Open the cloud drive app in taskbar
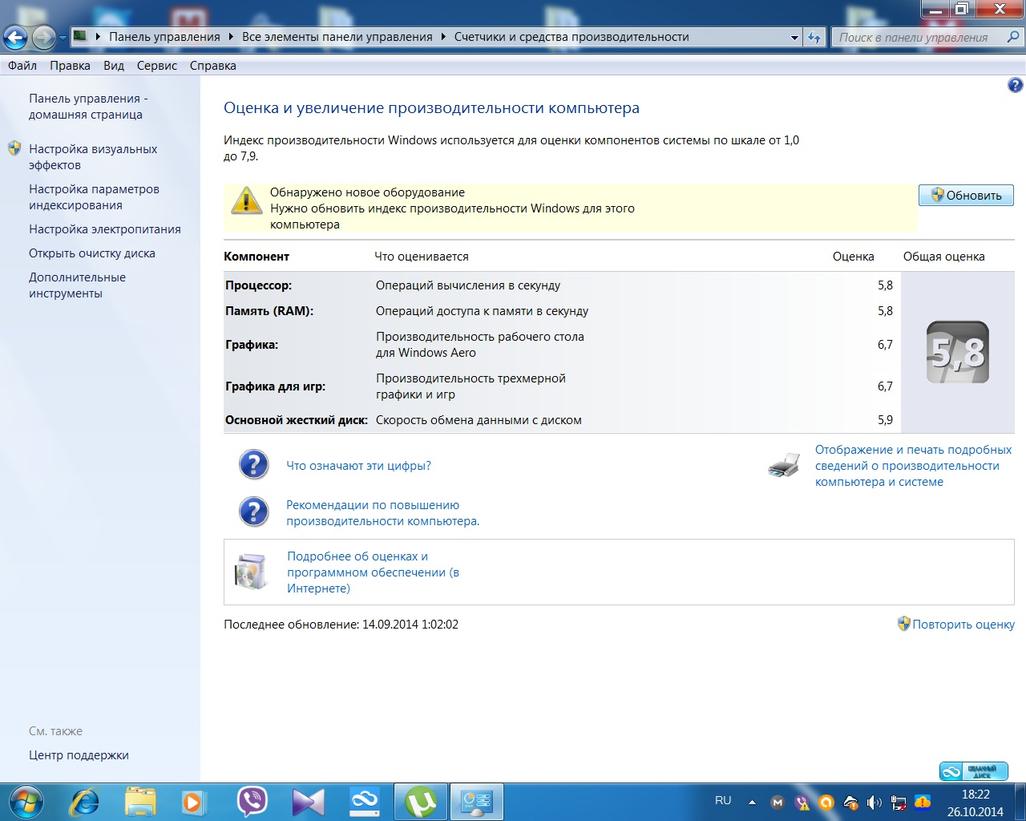 point(364,801)
